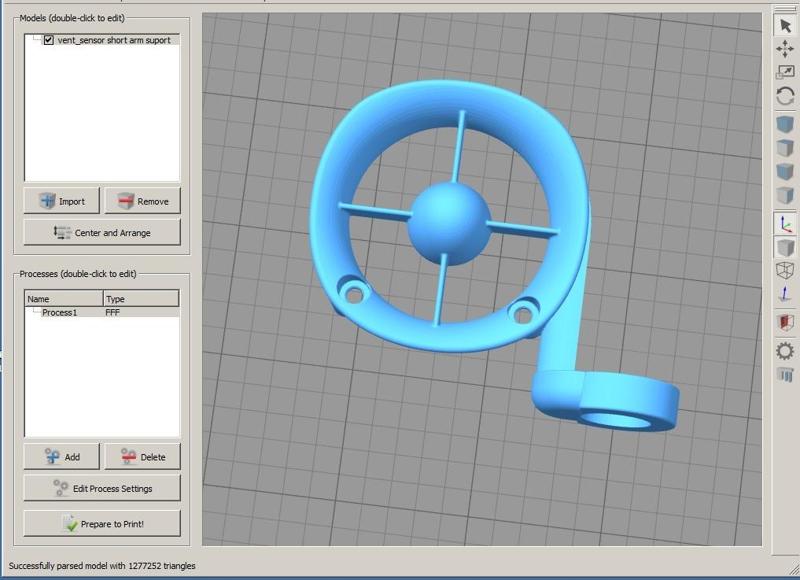Open machine control panel gear icon

[x=785, y=351]
